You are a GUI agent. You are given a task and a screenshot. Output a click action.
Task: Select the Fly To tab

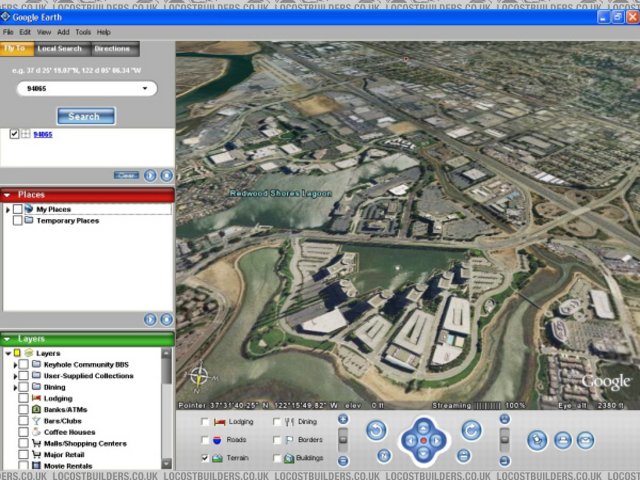point(15,49)
